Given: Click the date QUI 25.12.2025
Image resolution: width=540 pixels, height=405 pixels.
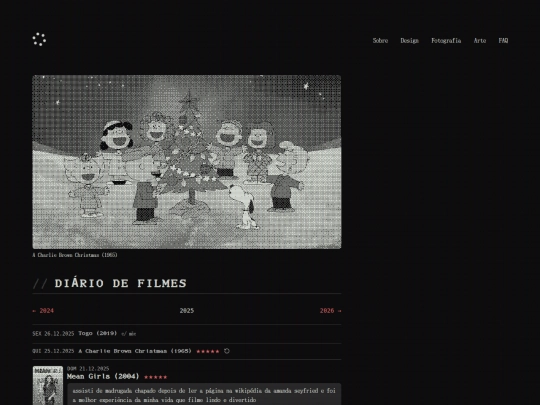Looking at the screenshot, I should coord(53,351).
